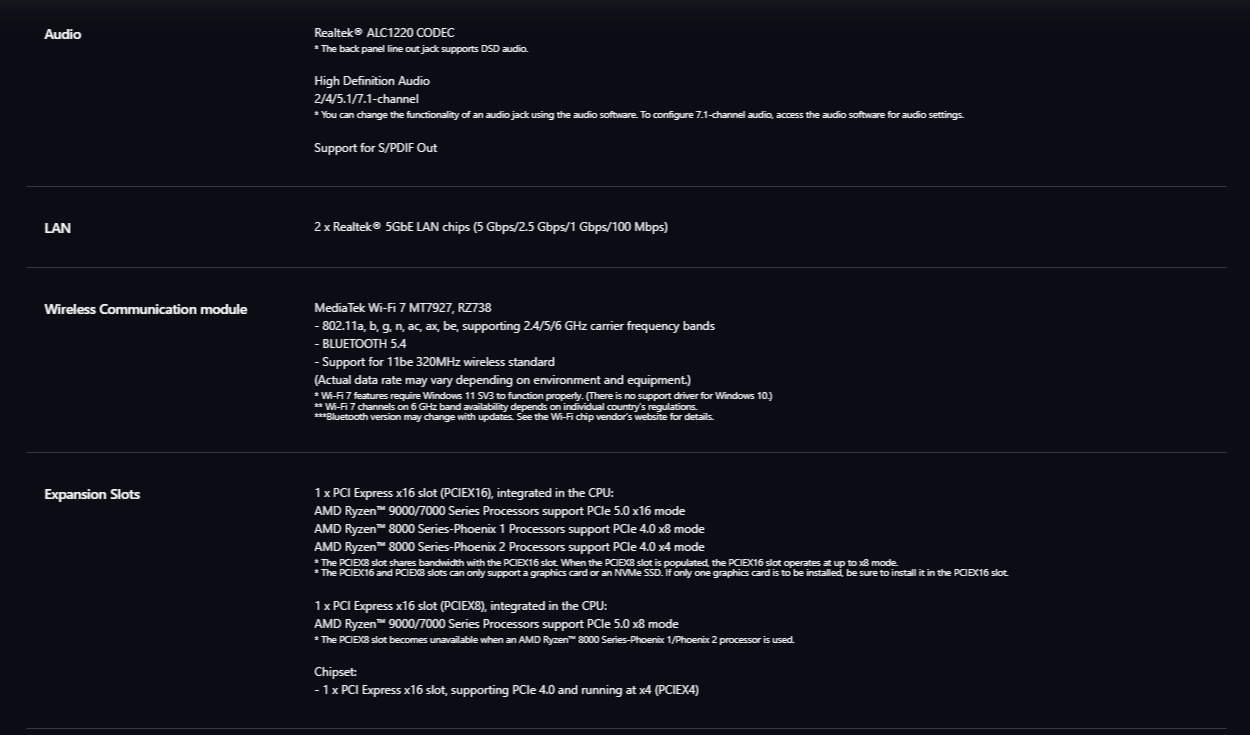Click the LAN section heading
The image size is (1250, 735).
pos(57,228)
